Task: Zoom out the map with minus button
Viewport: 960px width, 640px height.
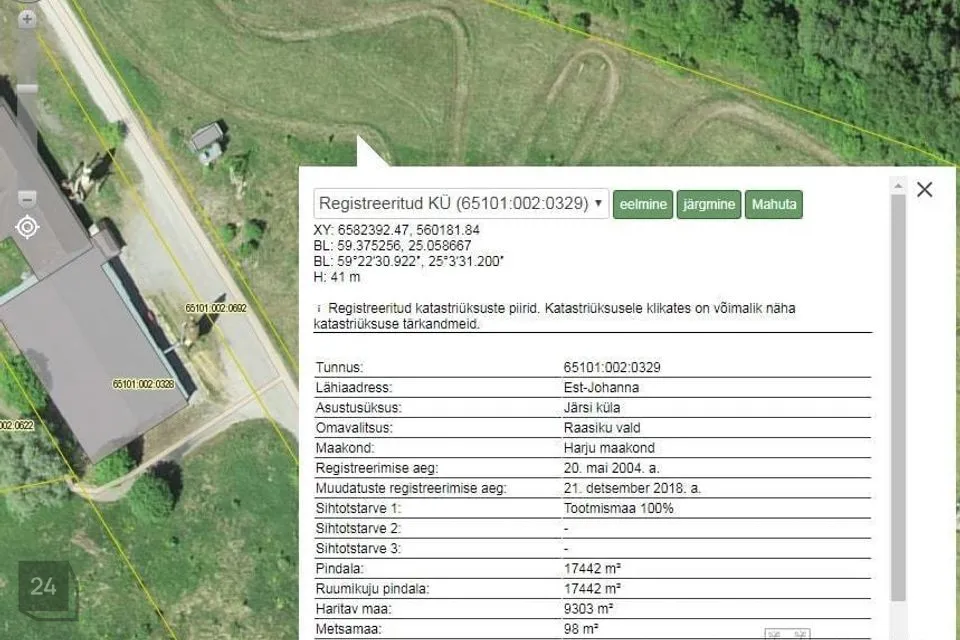Action: pyautogui.click(x=27, y=198)
